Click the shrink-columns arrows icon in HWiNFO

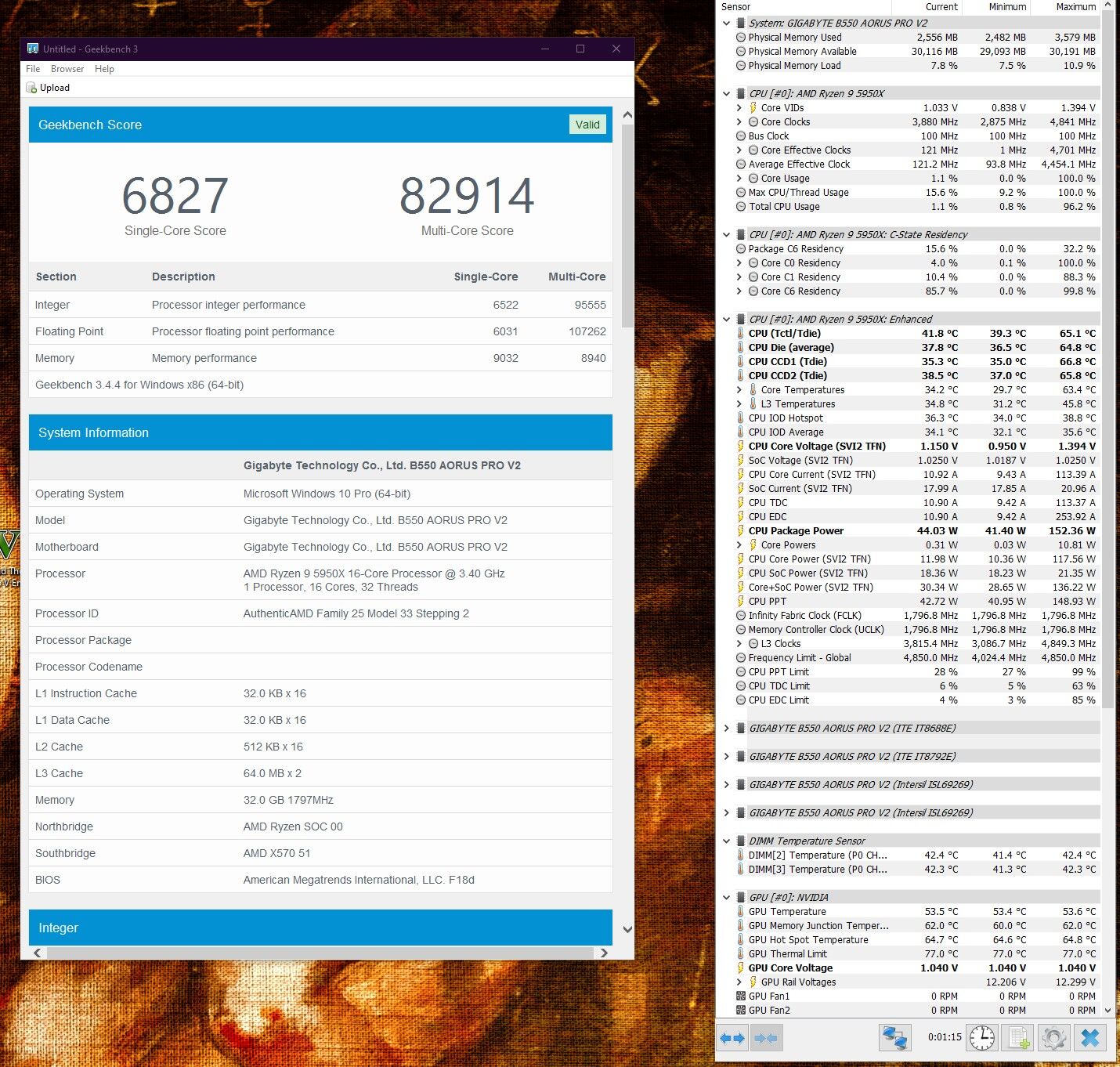(x=766, y=1038)
